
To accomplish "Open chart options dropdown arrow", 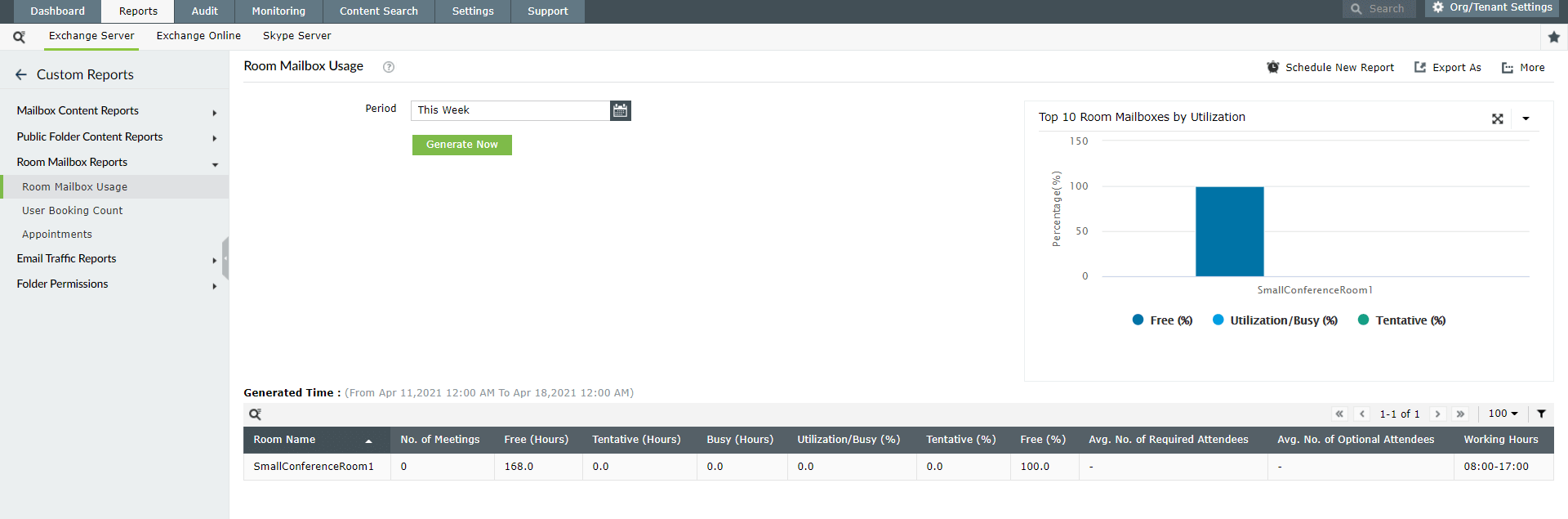I will [1526, 119].
